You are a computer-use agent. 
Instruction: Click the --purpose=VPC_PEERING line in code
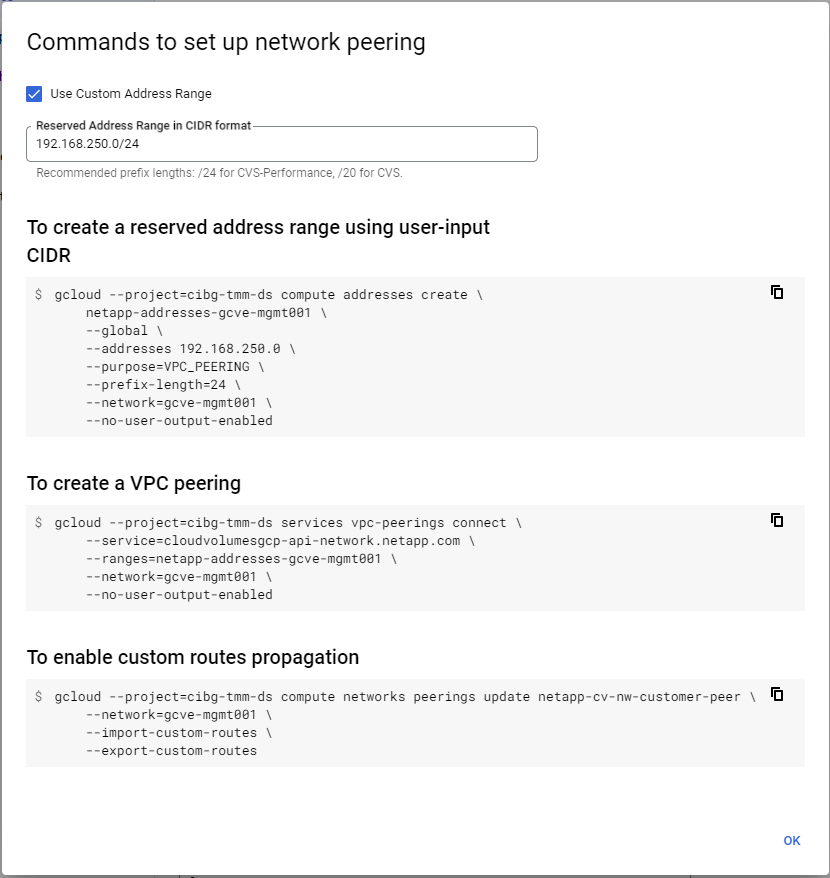point(175,367)
